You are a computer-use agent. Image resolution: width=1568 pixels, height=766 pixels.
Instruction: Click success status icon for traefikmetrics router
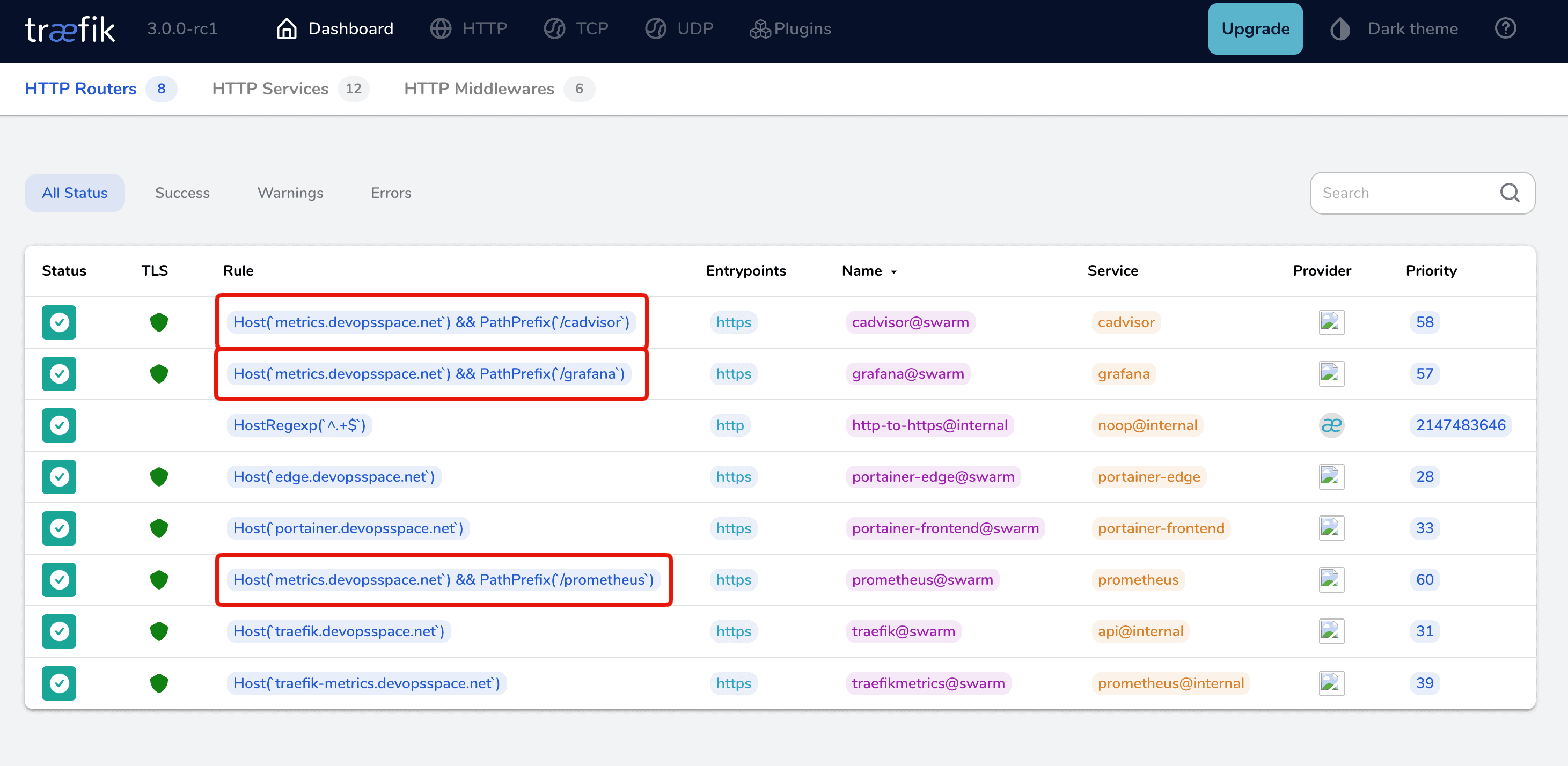coord(59,683)
